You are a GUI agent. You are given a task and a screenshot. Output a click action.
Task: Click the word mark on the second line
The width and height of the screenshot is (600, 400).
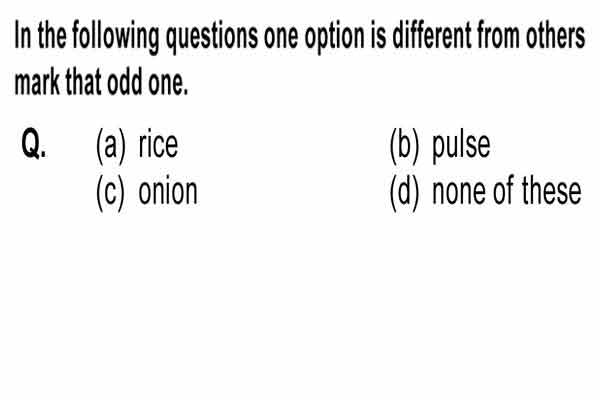[37, 82]
